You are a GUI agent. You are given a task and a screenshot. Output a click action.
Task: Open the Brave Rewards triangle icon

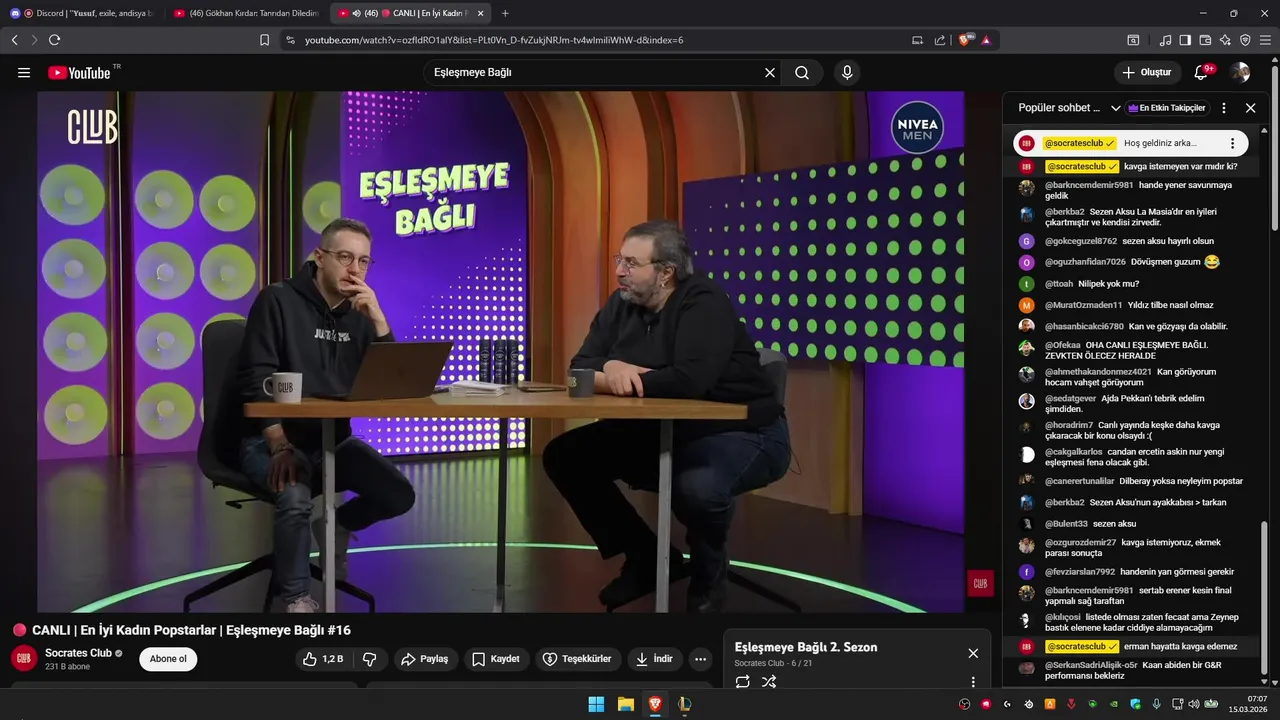click(x=986, y=40)
